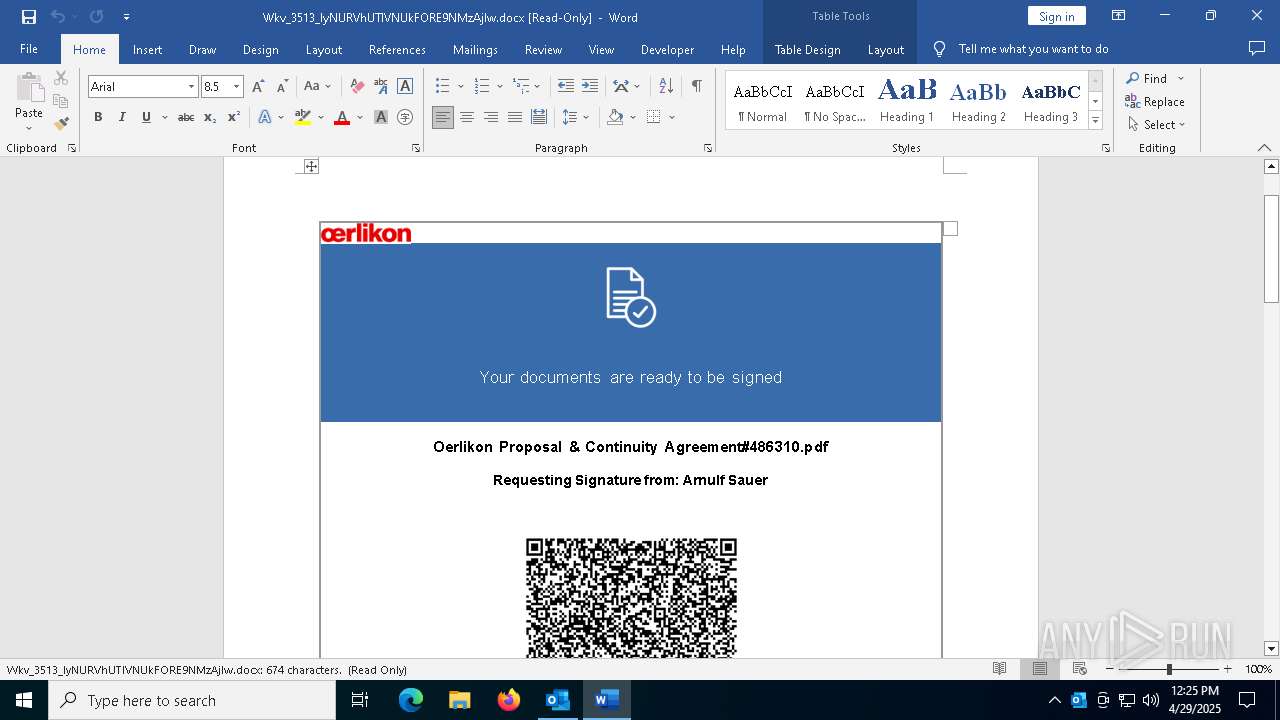Expand the Bullets dropdown arrow
This screenshot has height=720, width=1280.
tap(460, 87)
